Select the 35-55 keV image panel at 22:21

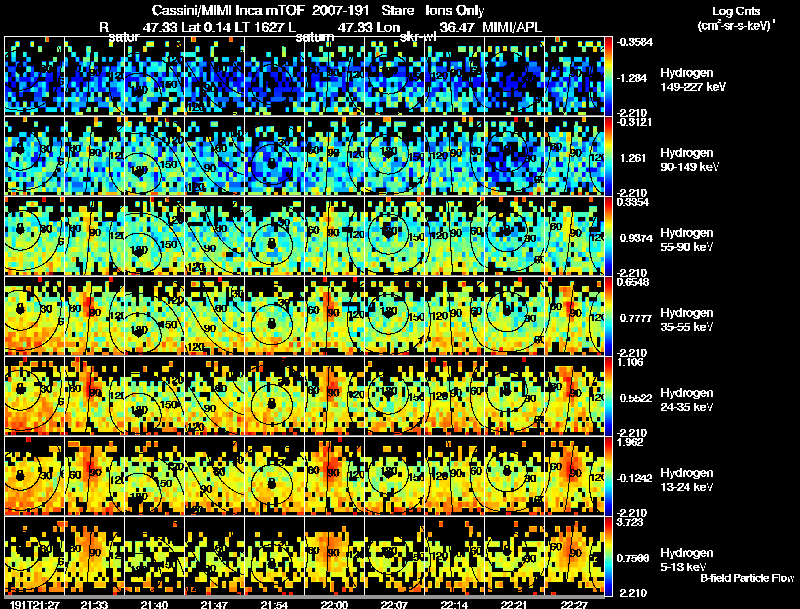point(514,316)
